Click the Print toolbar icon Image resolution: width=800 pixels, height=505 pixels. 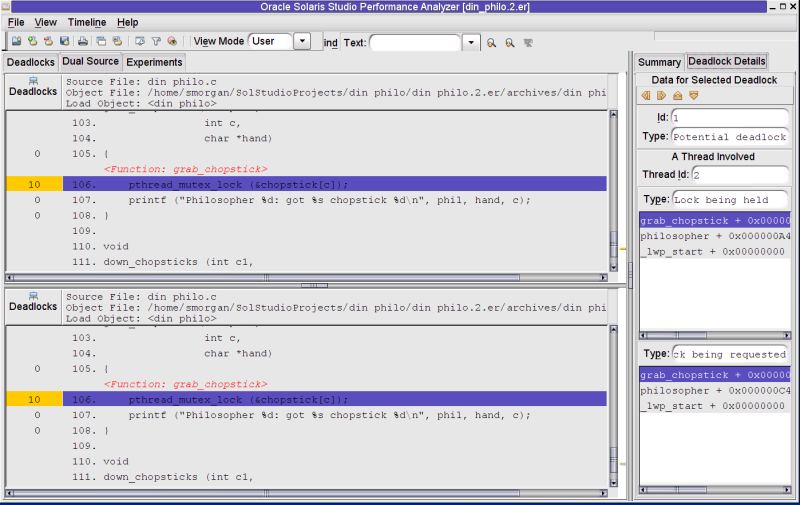83,41
